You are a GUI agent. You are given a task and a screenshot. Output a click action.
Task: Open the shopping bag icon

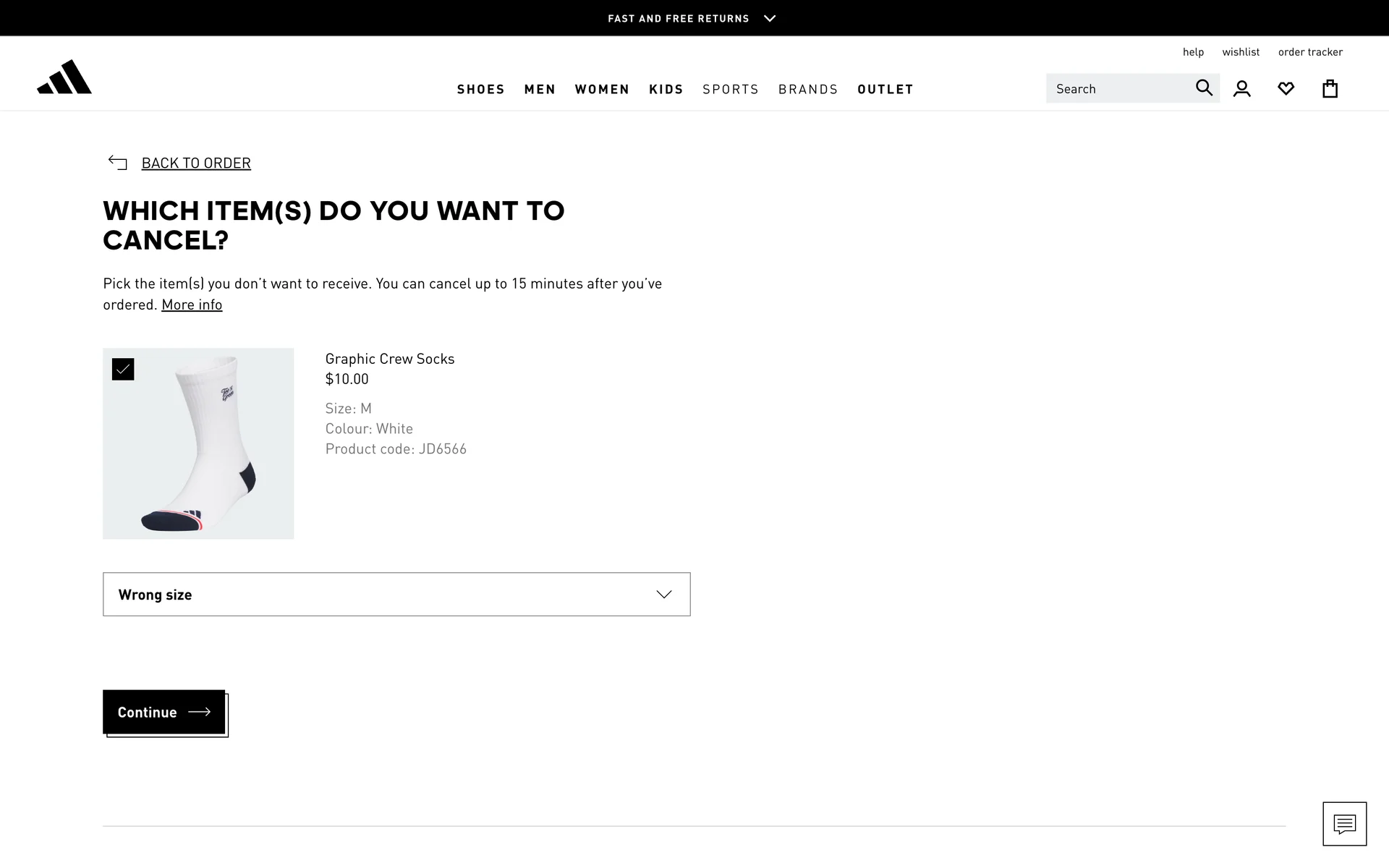pyautogui.click(x=1330, y=89)
